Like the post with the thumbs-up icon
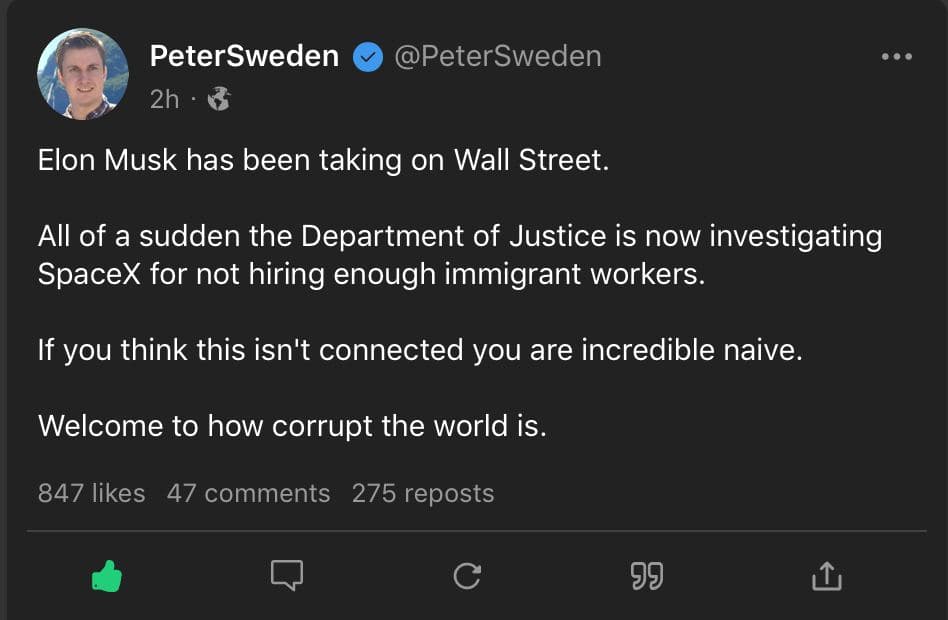948x620 pixels. pyautogui.click(x=106, y=575)
